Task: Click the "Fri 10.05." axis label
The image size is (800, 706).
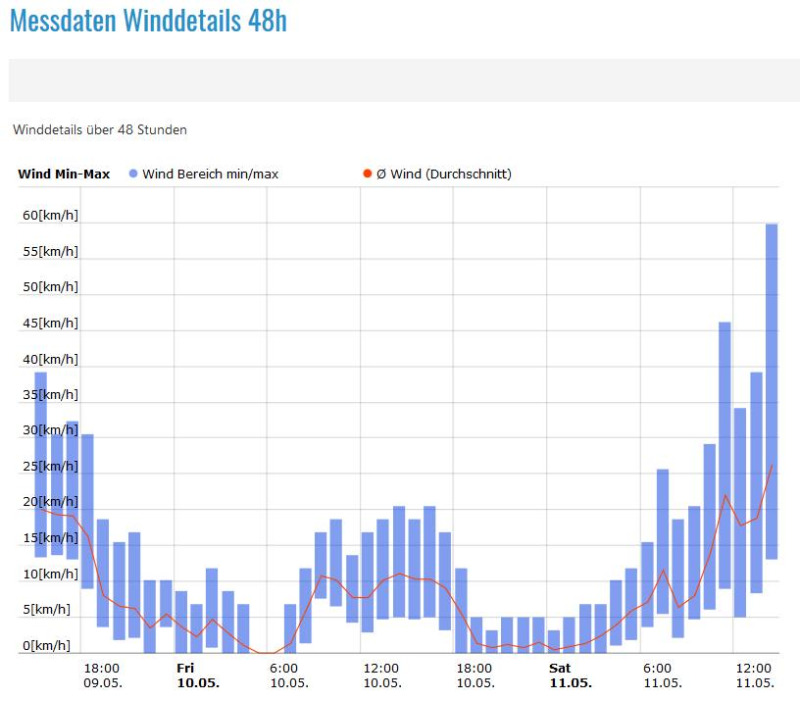Action: tap(197, 675)
